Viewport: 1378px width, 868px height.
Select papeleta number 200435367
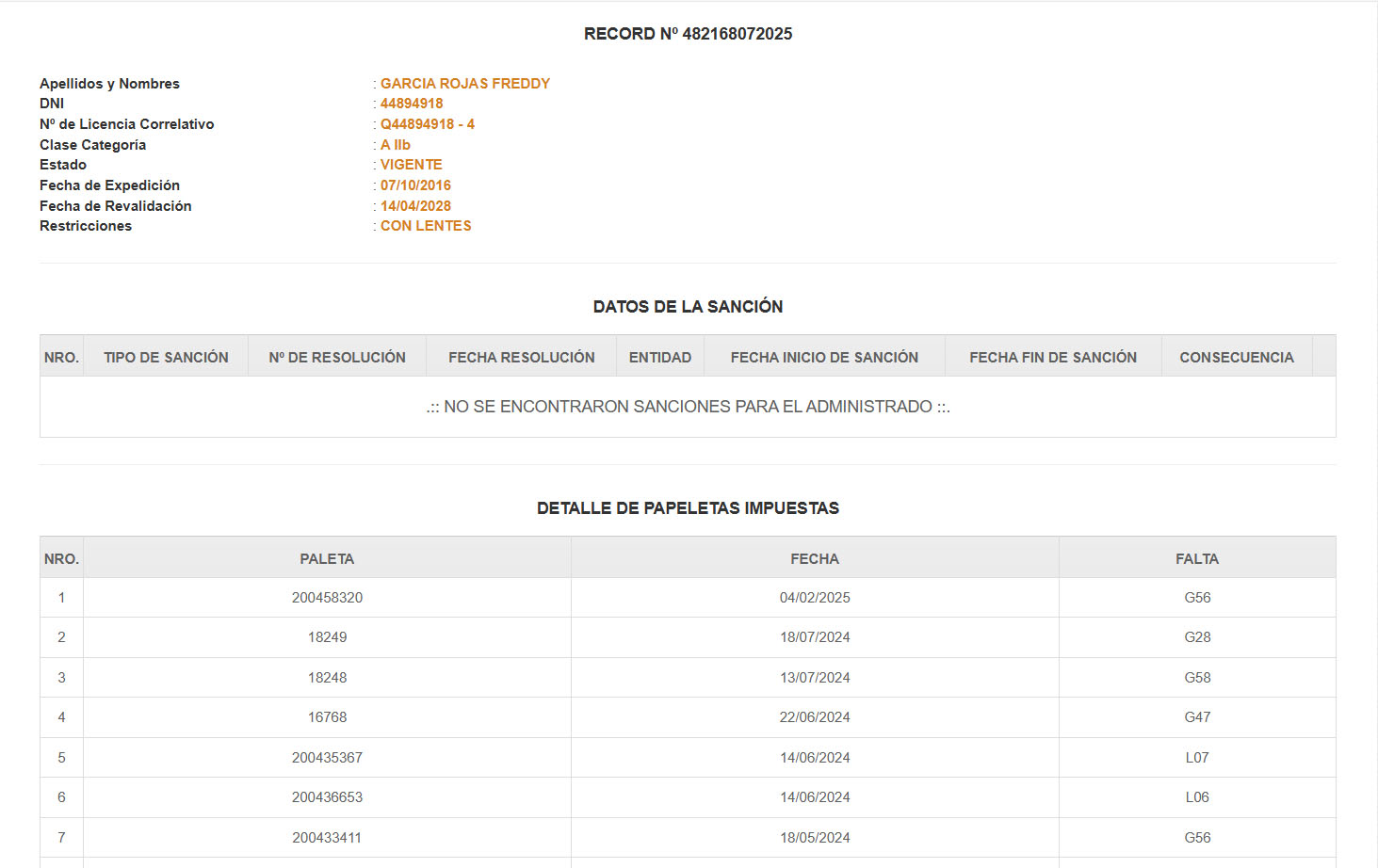(x=327, y=758)
